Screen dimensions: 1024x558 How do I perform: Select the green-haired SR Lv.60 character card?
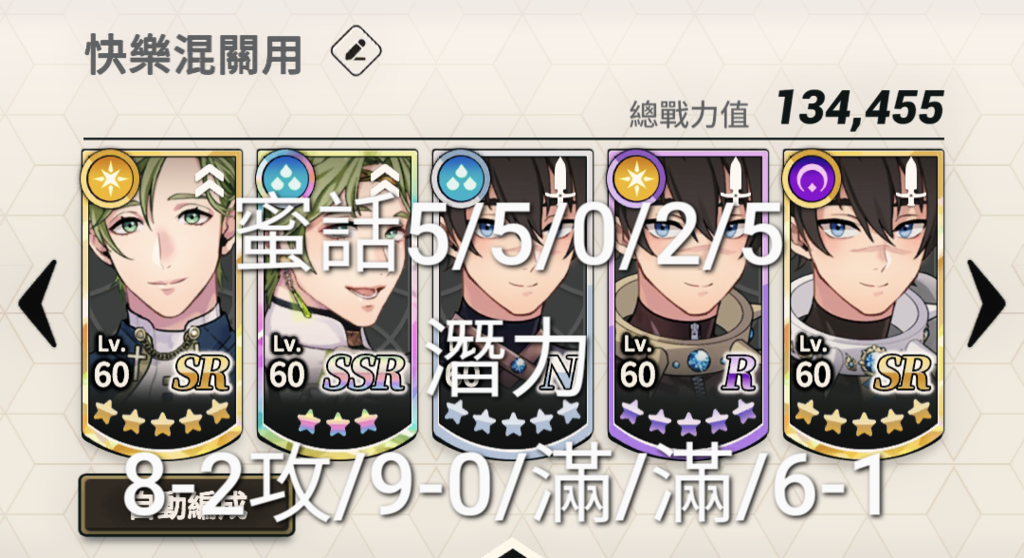coord(162,302)
